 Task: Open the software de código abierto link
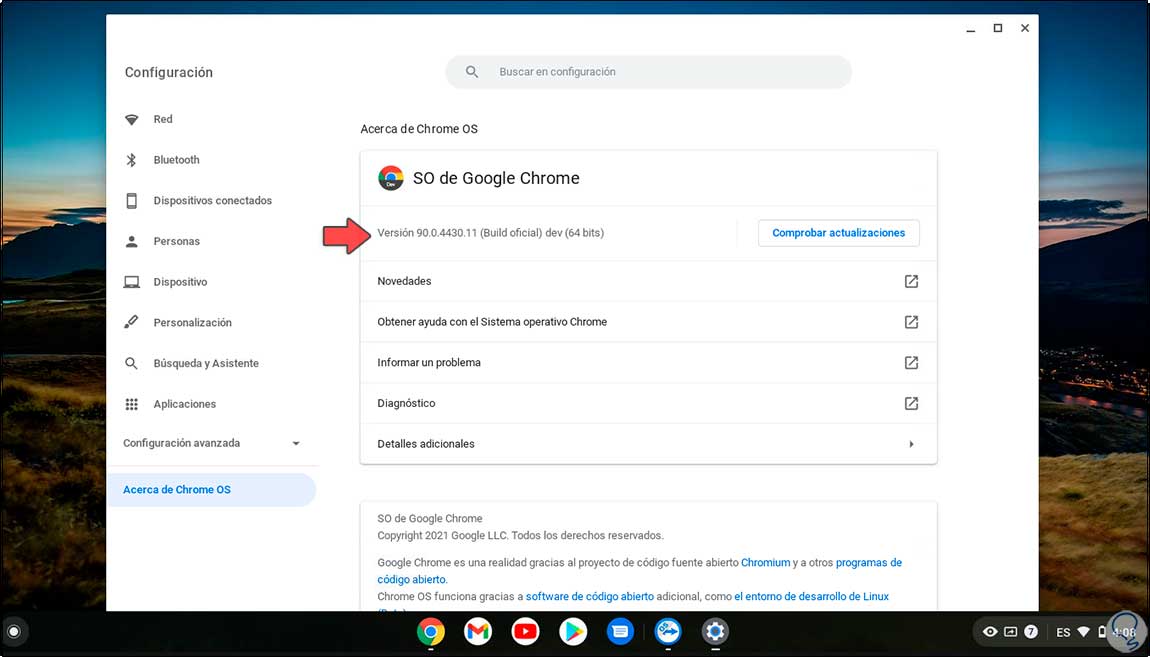590,597
